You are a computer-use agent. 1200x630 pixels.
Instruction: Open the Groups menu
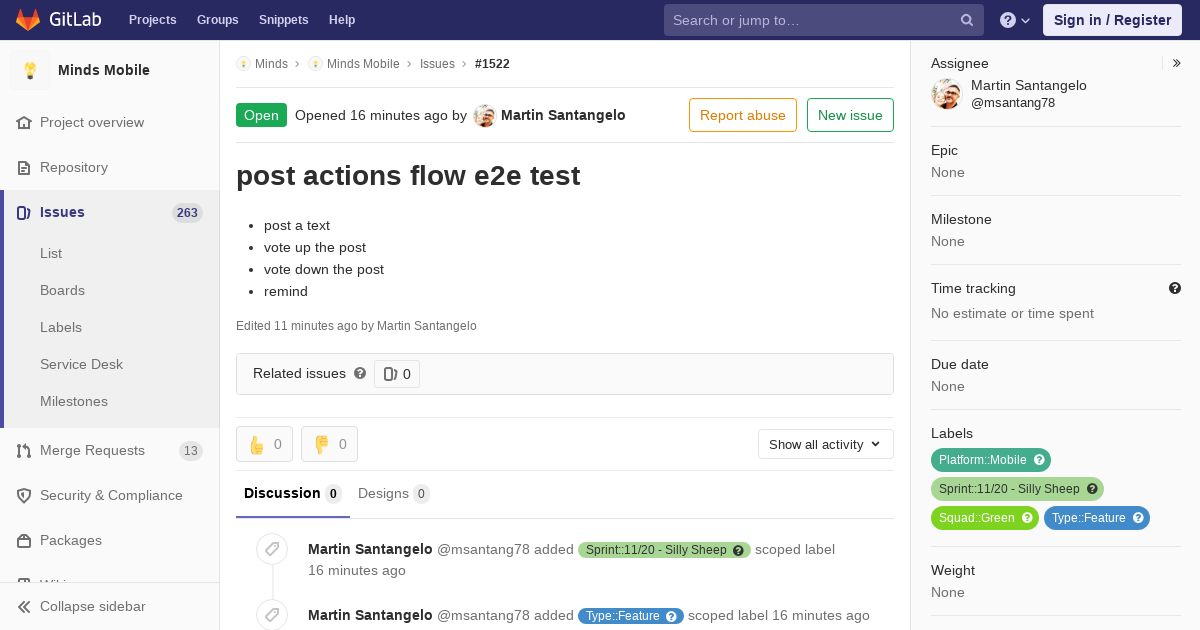pos(218,20)
